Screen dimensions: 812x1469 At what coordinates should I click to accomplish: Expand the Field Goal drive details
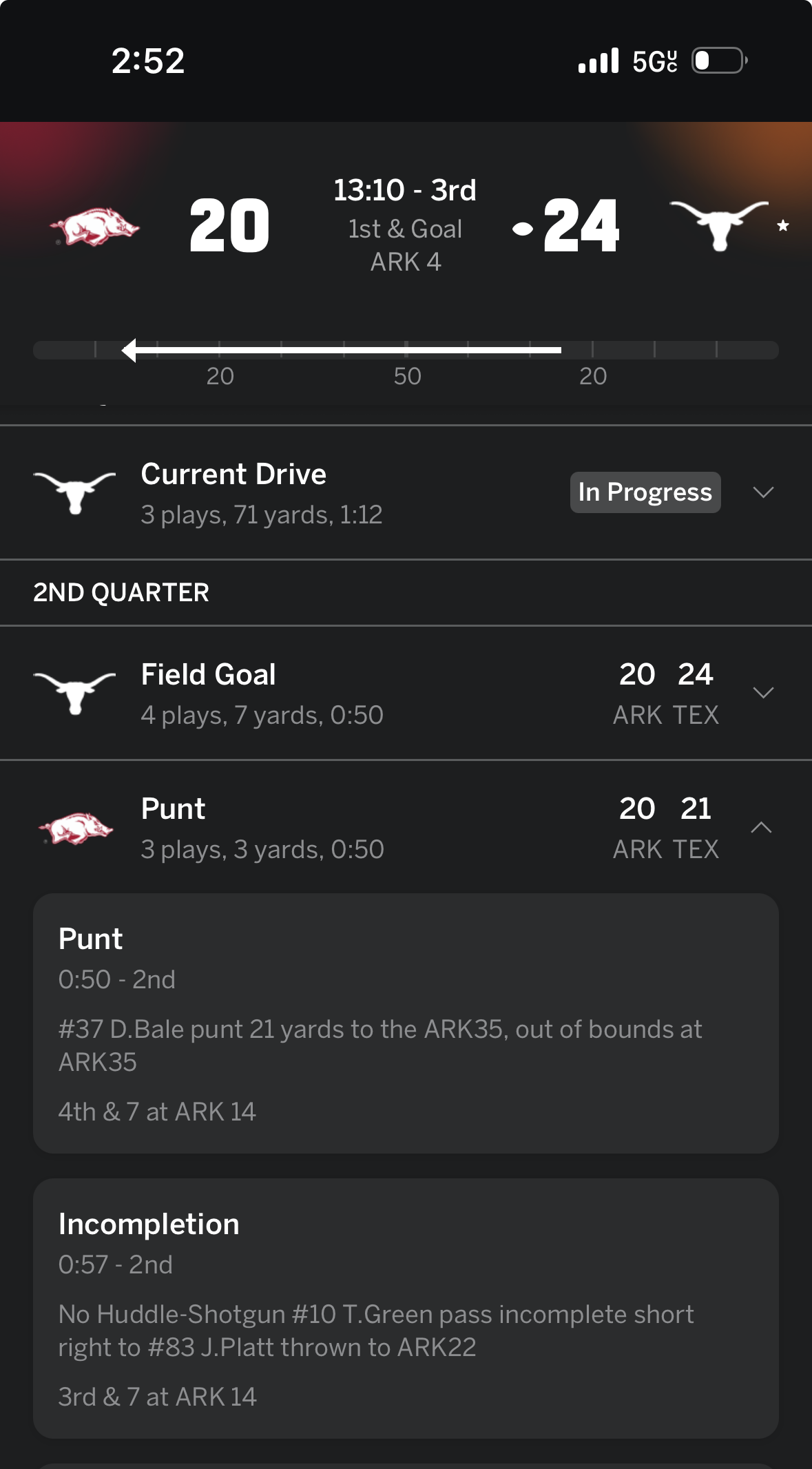click(763, 693)
